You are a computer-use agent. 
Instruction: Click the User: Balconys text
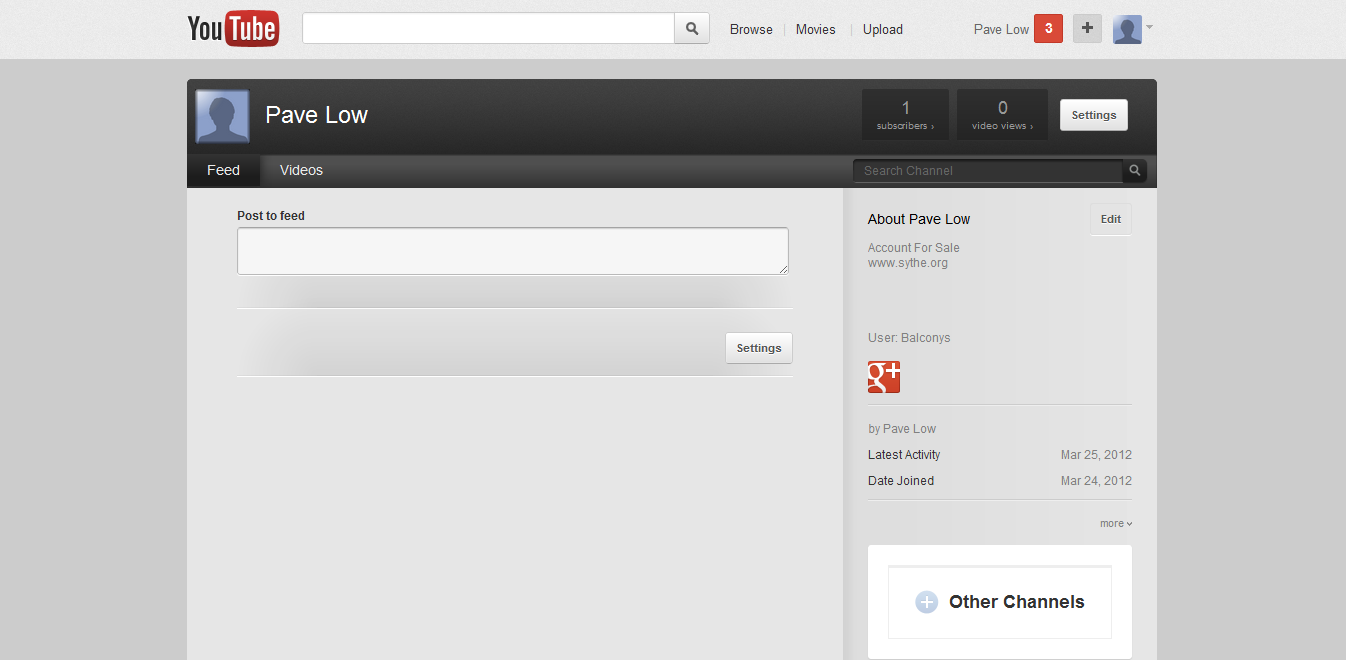pyautogui.click(x=909, y=338)
